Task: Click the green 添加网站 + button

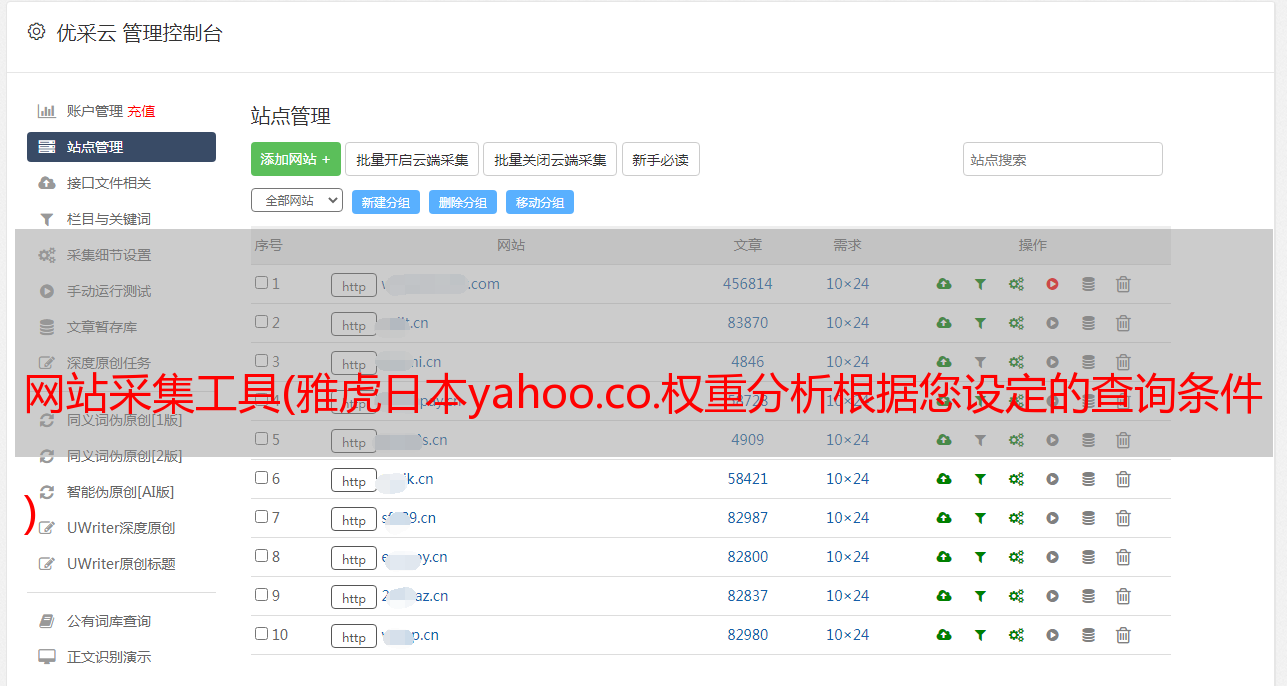Action: pos(296,159)
